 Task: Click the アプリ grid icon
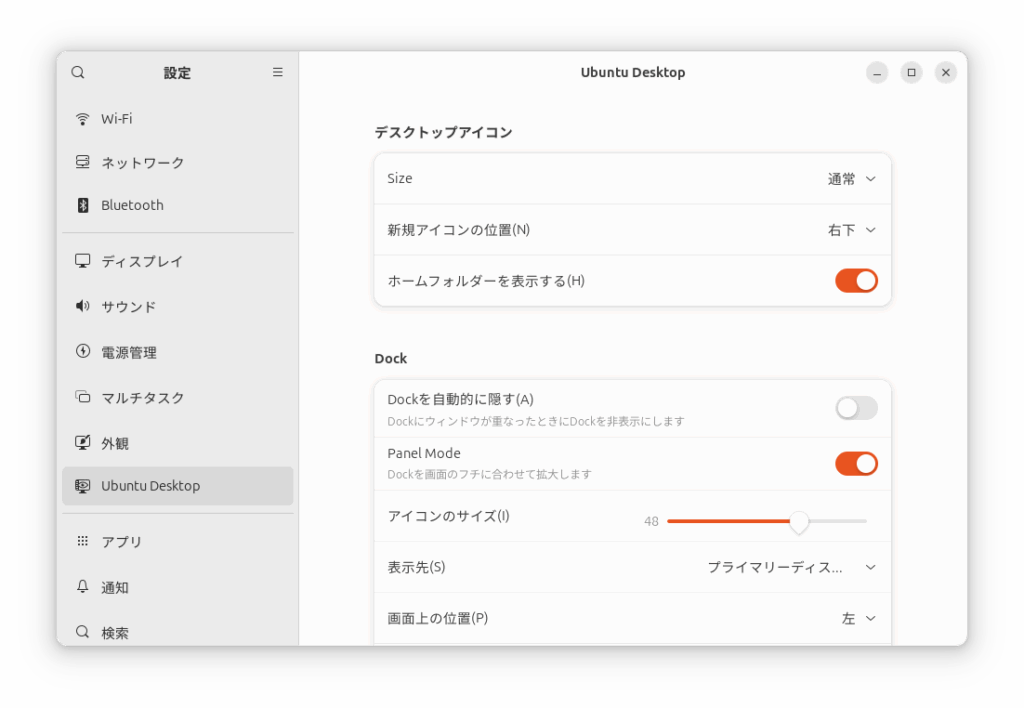click(82, 541)
